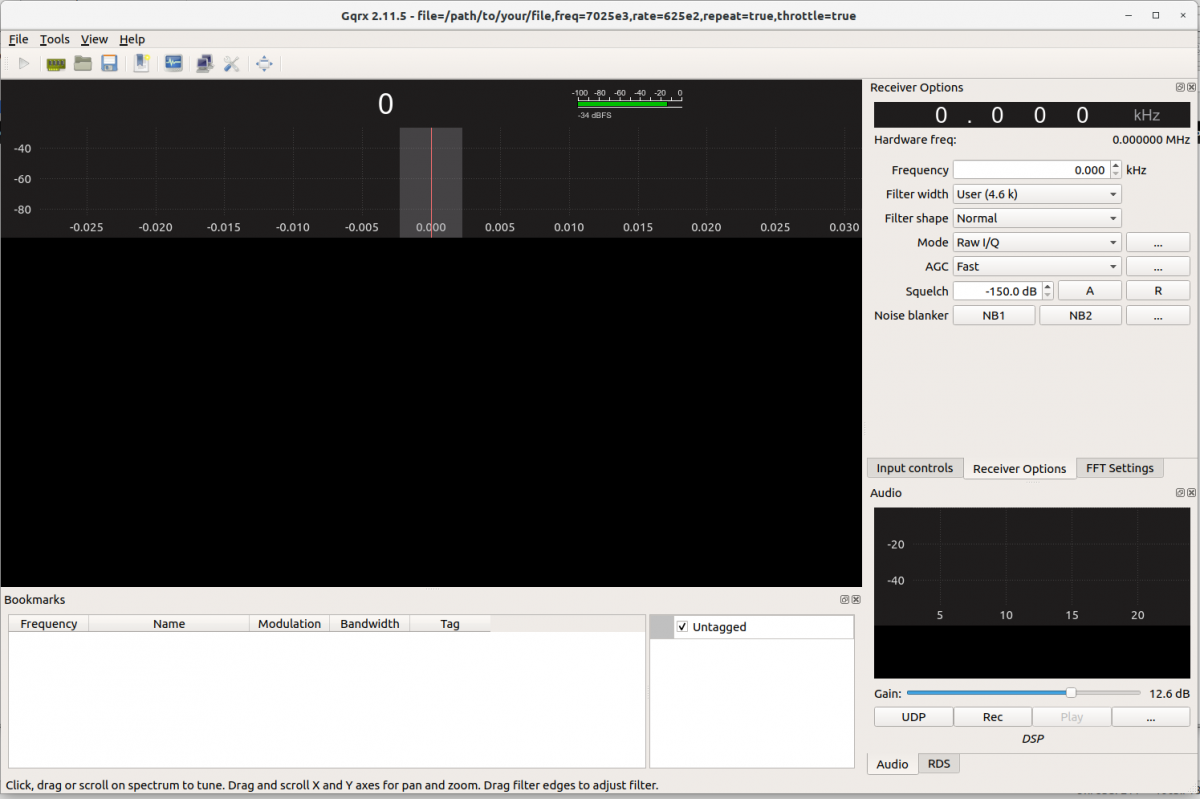
Task: Open the Tools menu
Action: (55, 39)
